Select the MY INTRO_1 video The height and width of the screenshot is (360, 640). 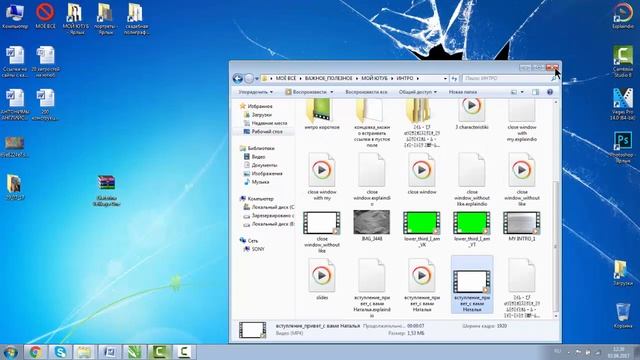tap(522, 225)
